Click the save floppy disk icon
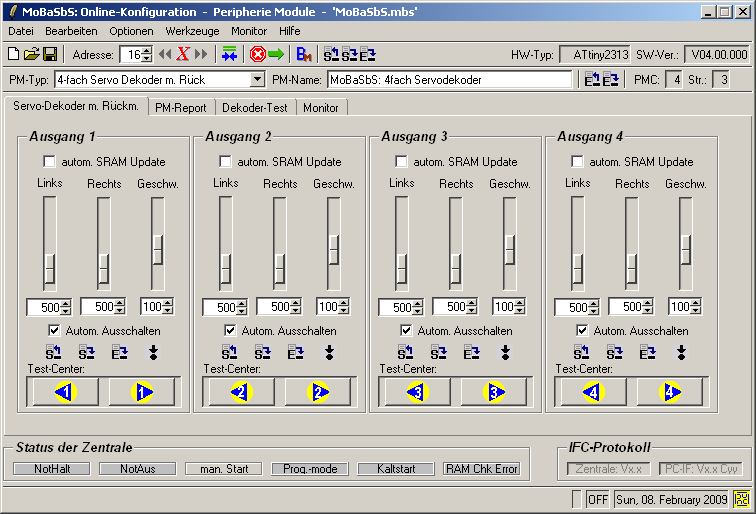The image size is (756, 514). 48,54
